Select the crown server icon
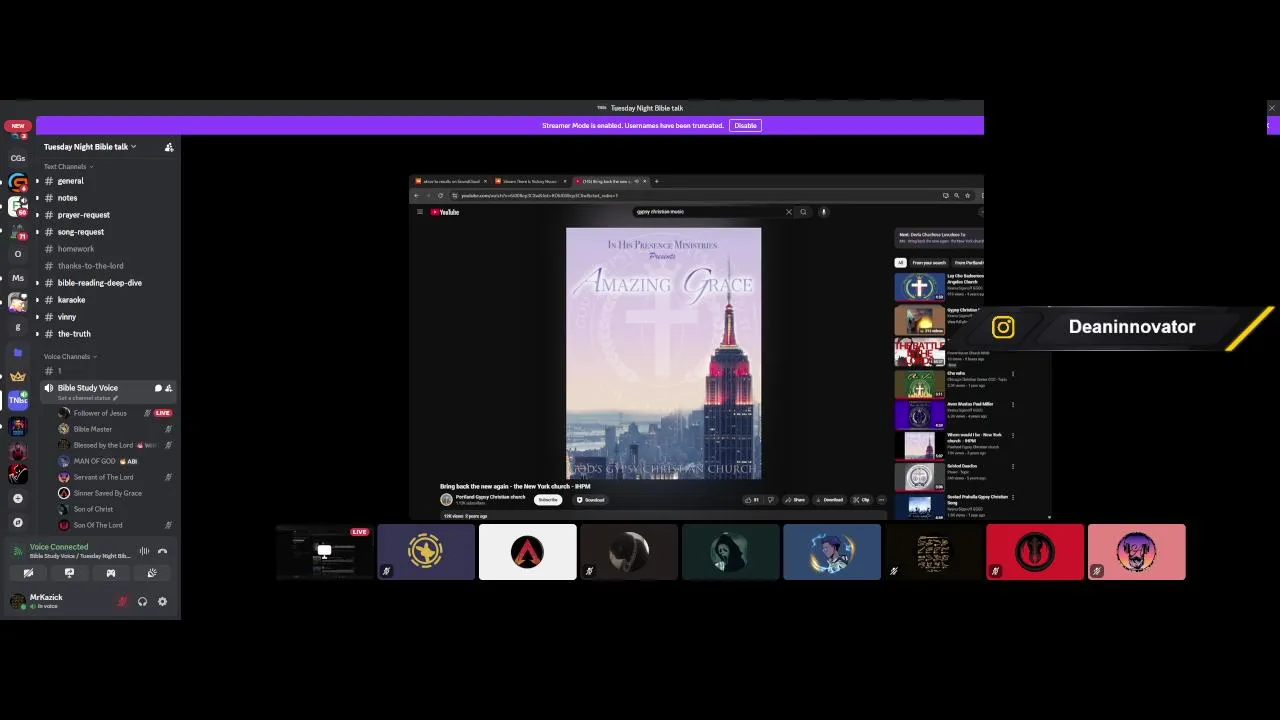Image resolution: width=1280 pixels, height=720 pixels. pos(17,376)
